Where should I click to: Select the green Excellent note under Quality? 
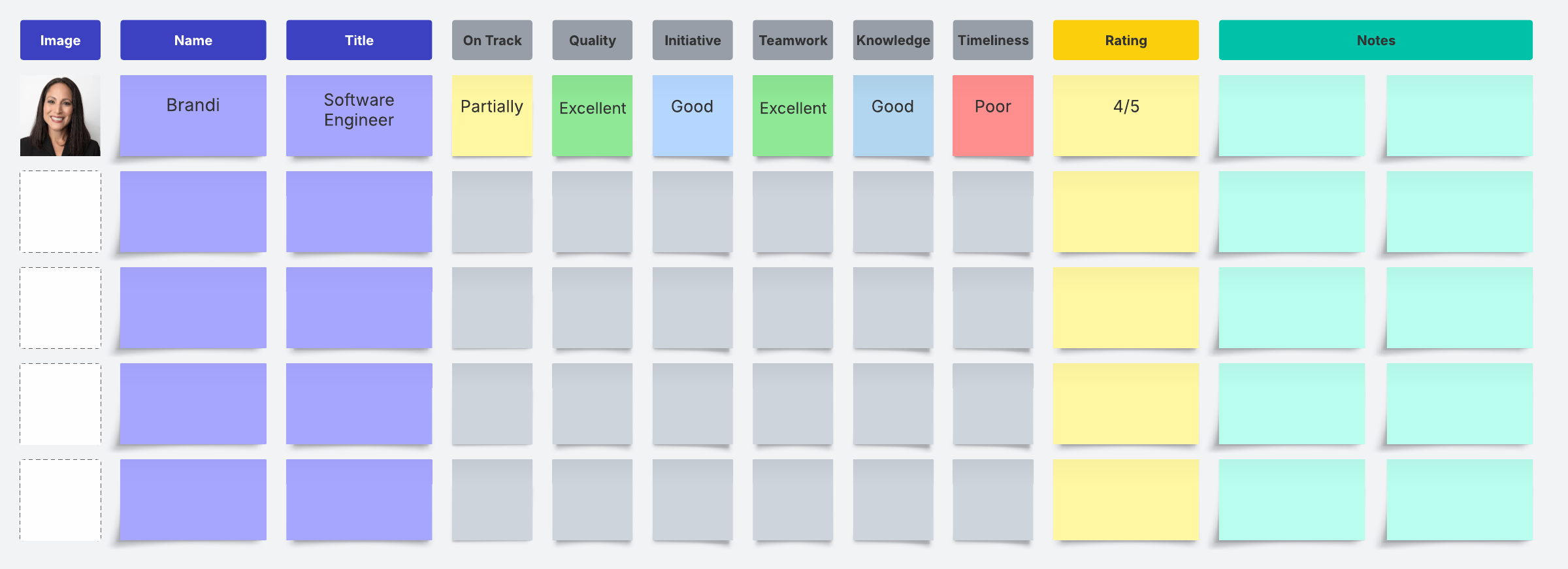[x=592, y=116]
